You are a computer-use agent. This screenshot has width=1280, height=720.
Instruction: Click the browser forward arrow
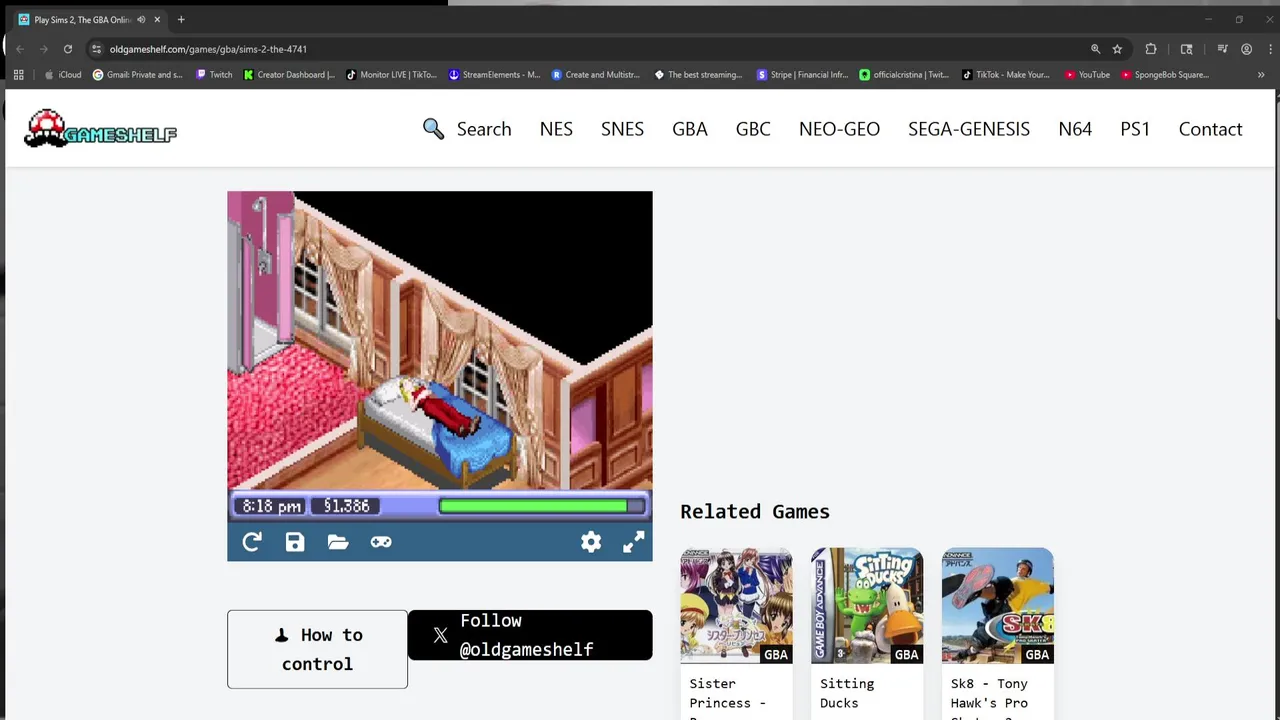(43, 49)
